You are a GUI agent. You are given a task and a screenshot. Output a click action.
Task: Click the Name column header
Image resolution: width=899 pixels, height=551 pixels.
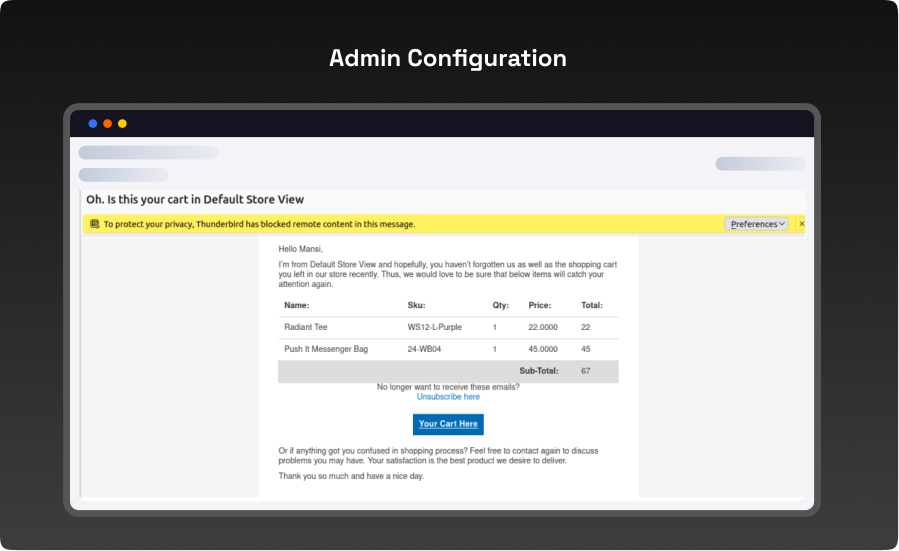(297, 305)
